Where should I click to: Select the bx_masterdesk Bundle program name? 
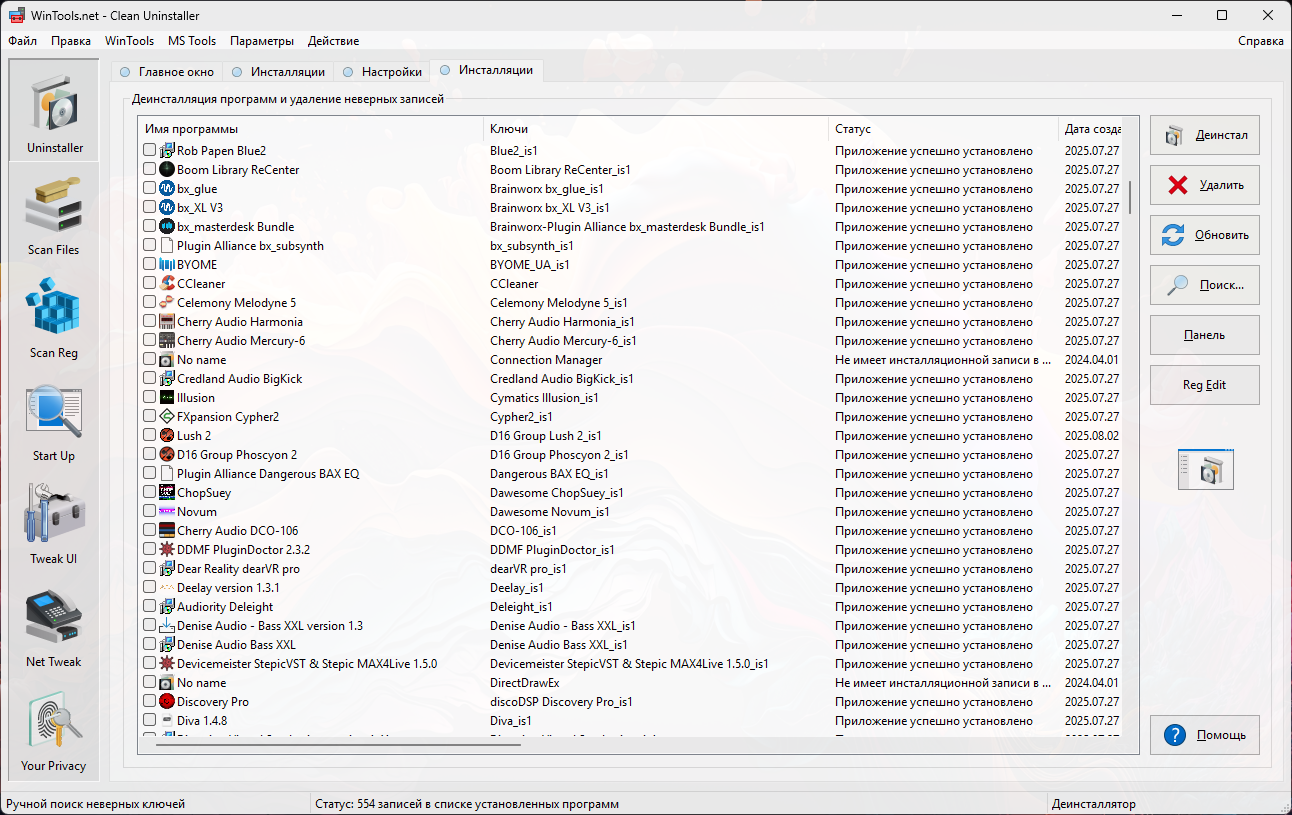click(236, 227)
